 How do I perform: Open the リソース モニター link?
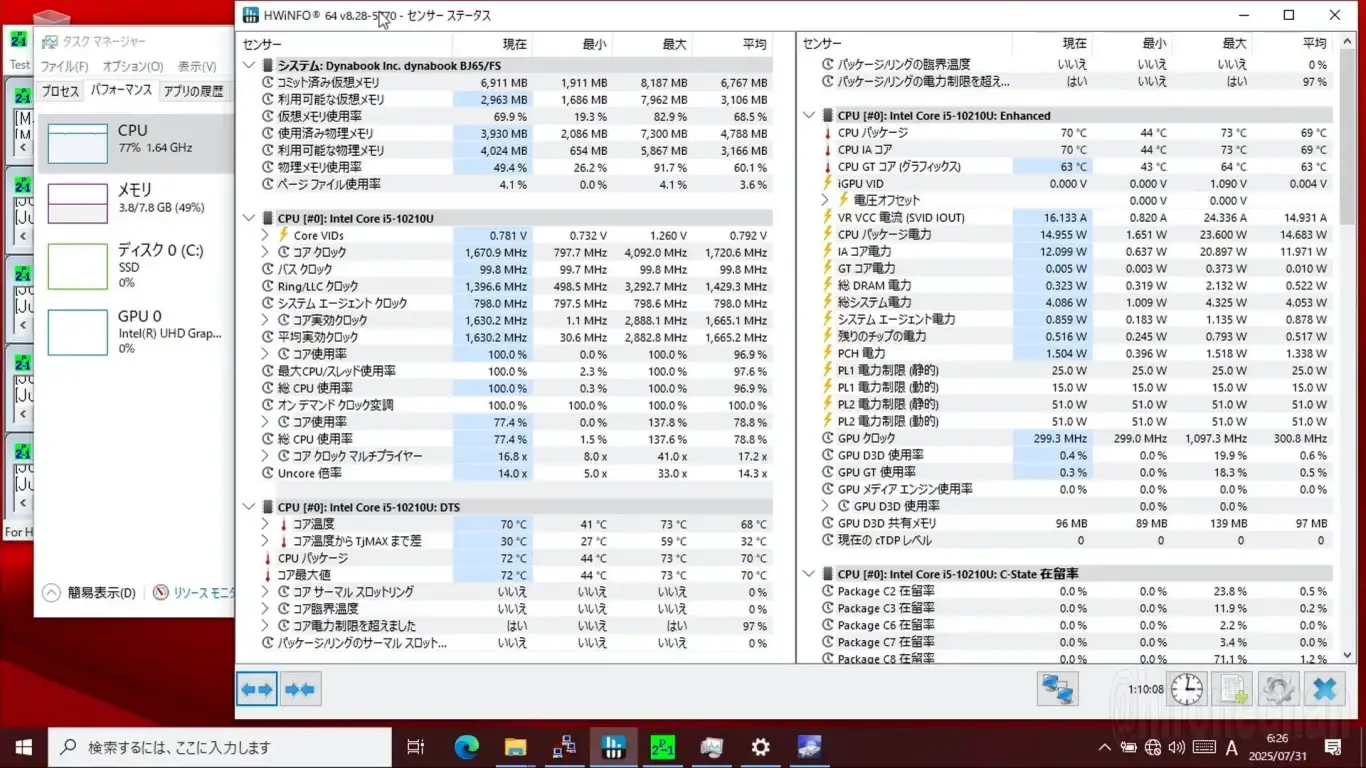(x=194, y=593)
